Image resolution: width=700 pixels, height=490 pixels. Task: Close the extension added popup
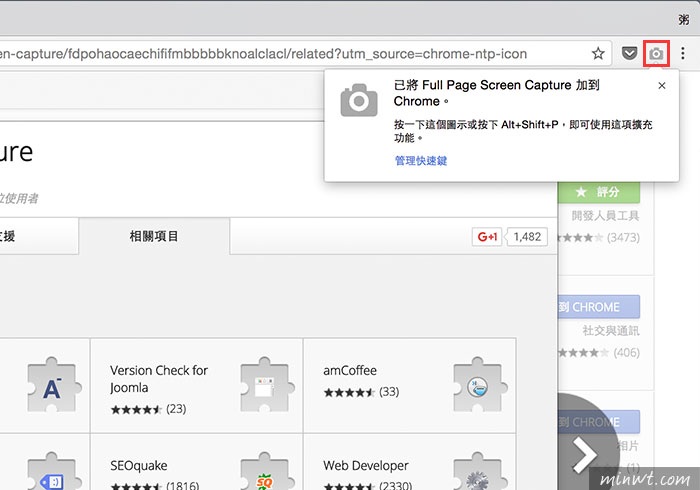[x=662, y=85]
